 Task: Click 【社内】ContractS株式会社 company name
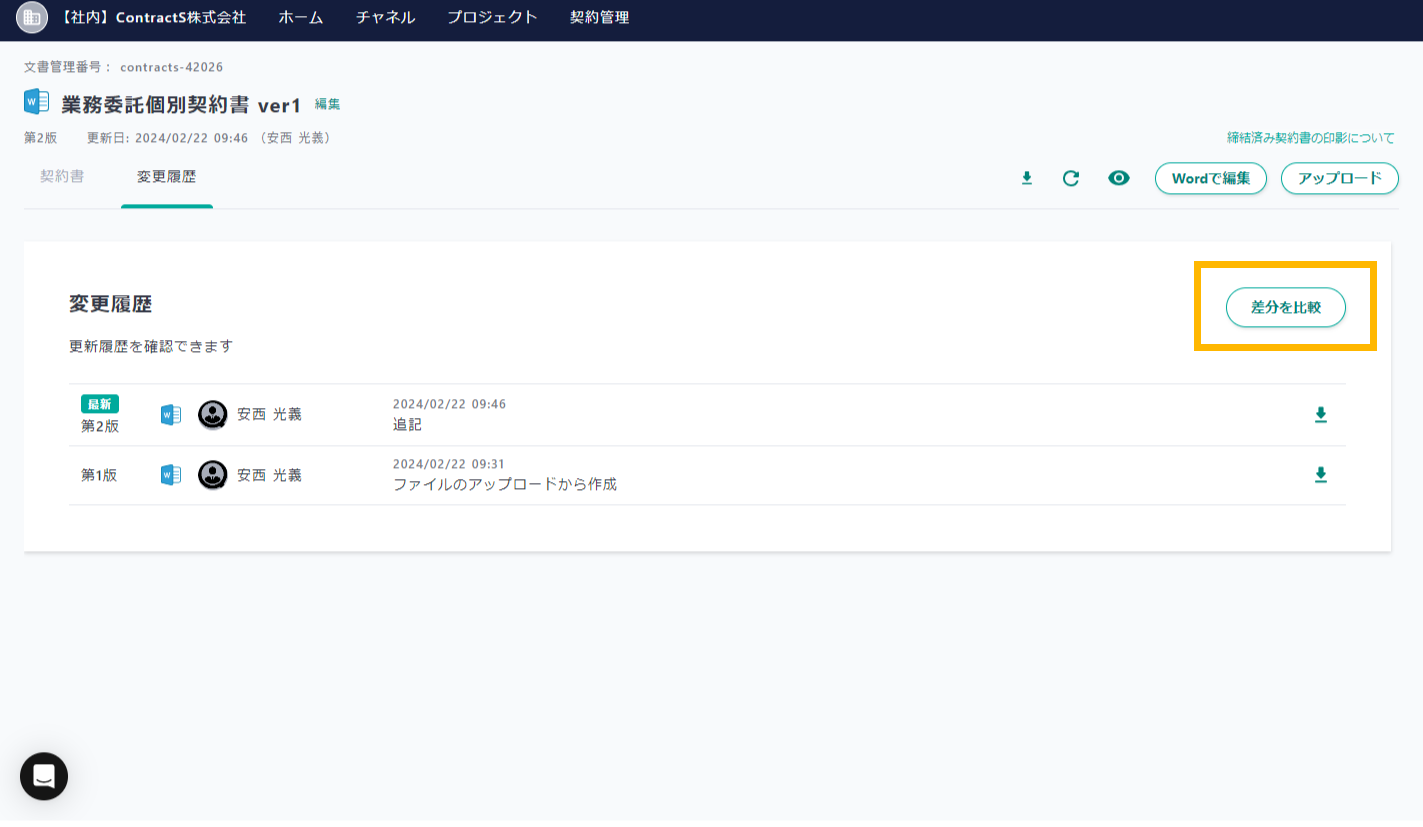tap(152, 17)
